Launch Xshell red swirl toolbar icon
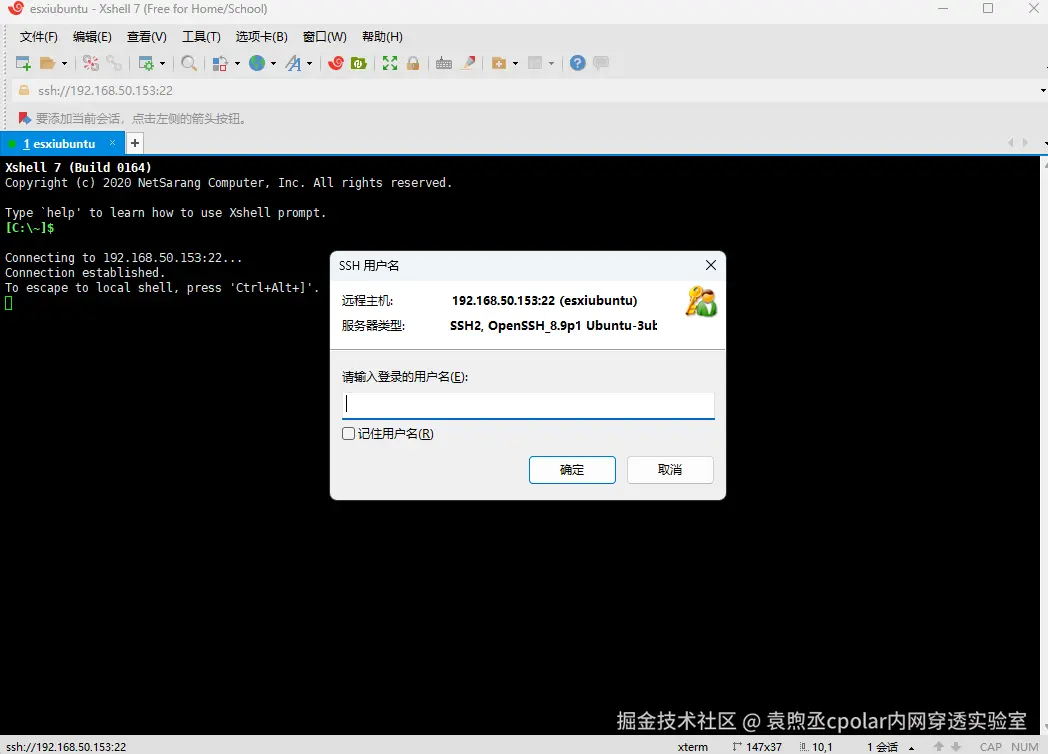1048x754 pixels. [336, 63]
